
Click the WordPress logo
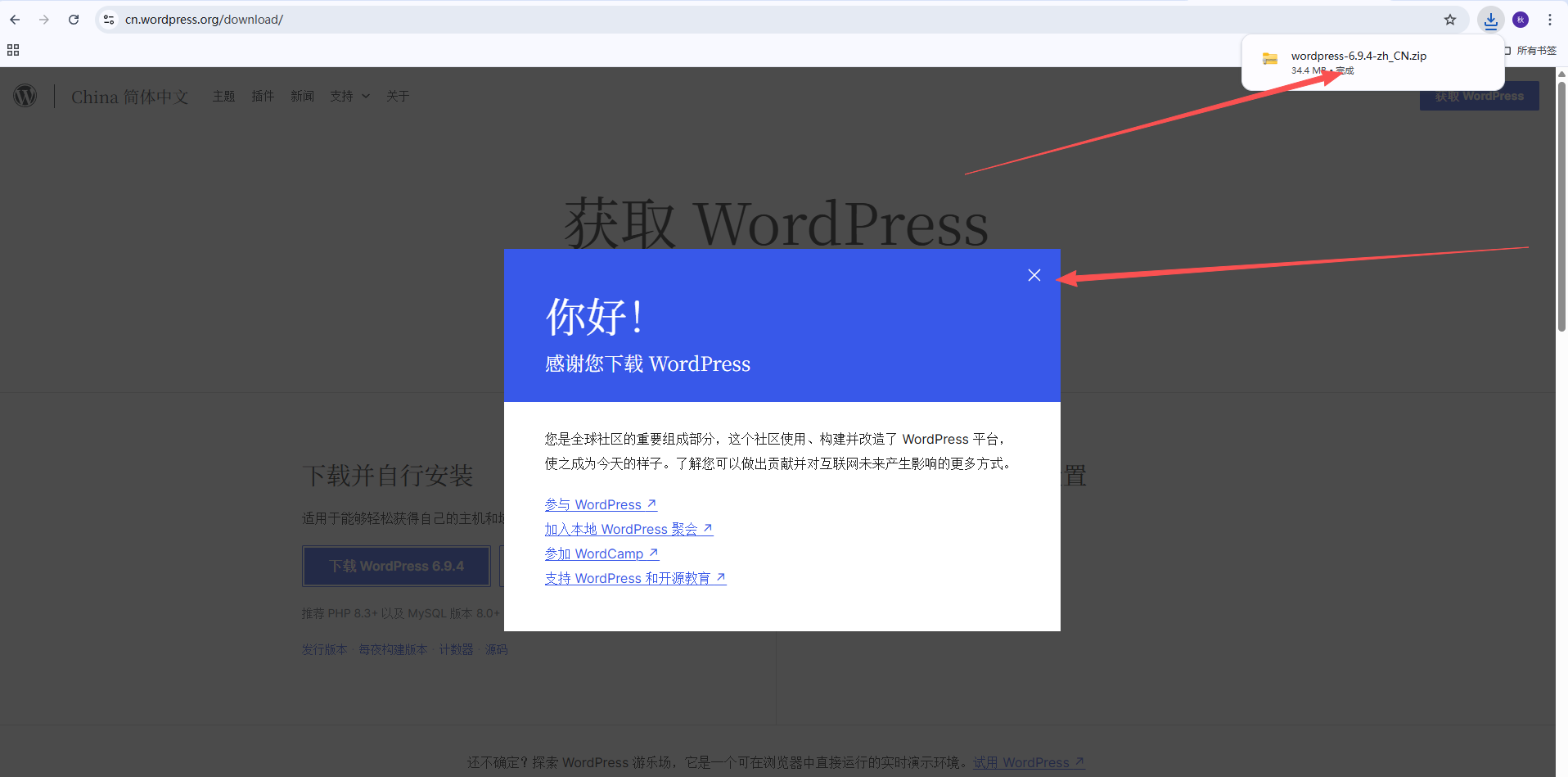[25, 96]
